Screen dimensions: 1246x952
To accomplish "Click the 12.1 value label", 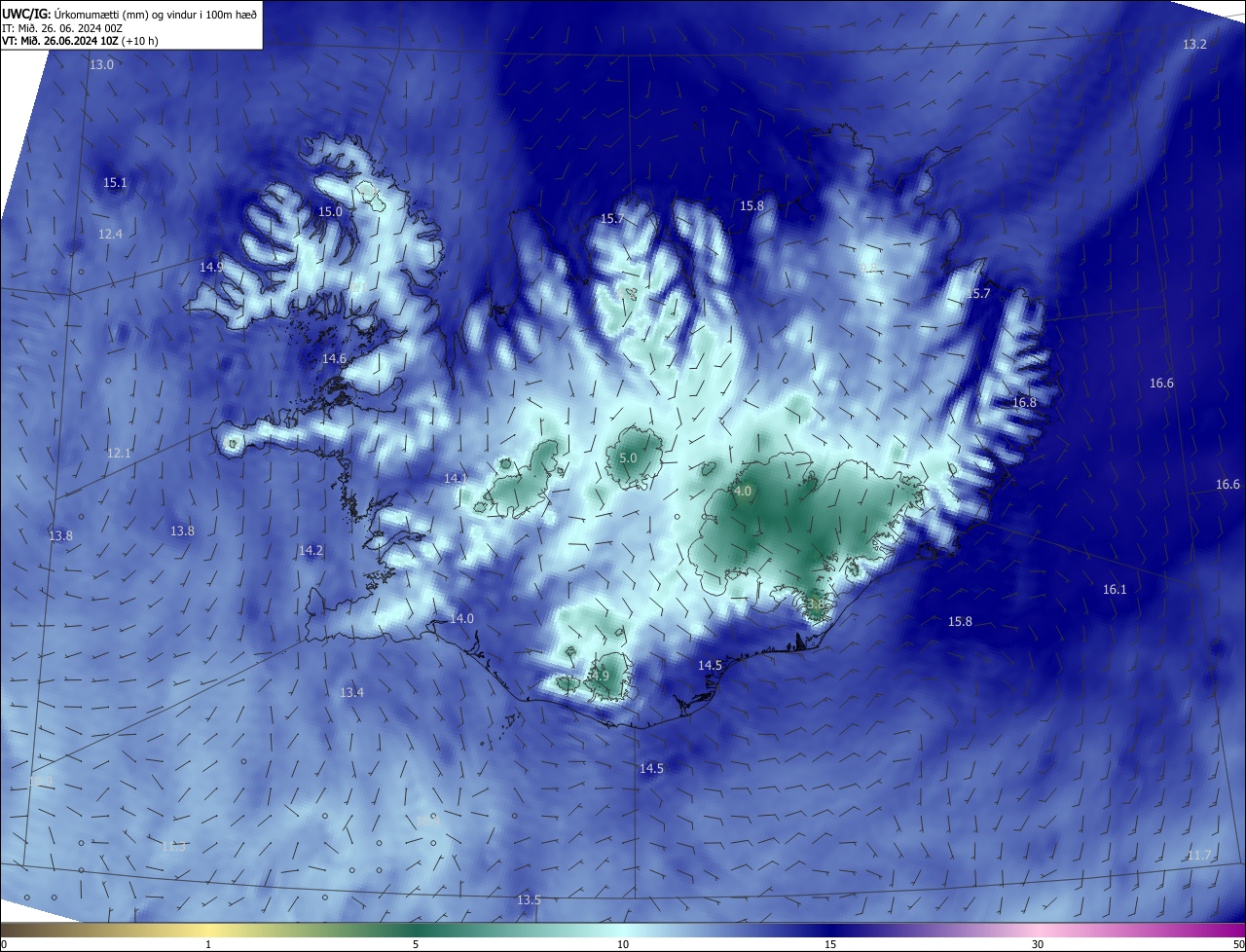I will click(118, 453).
